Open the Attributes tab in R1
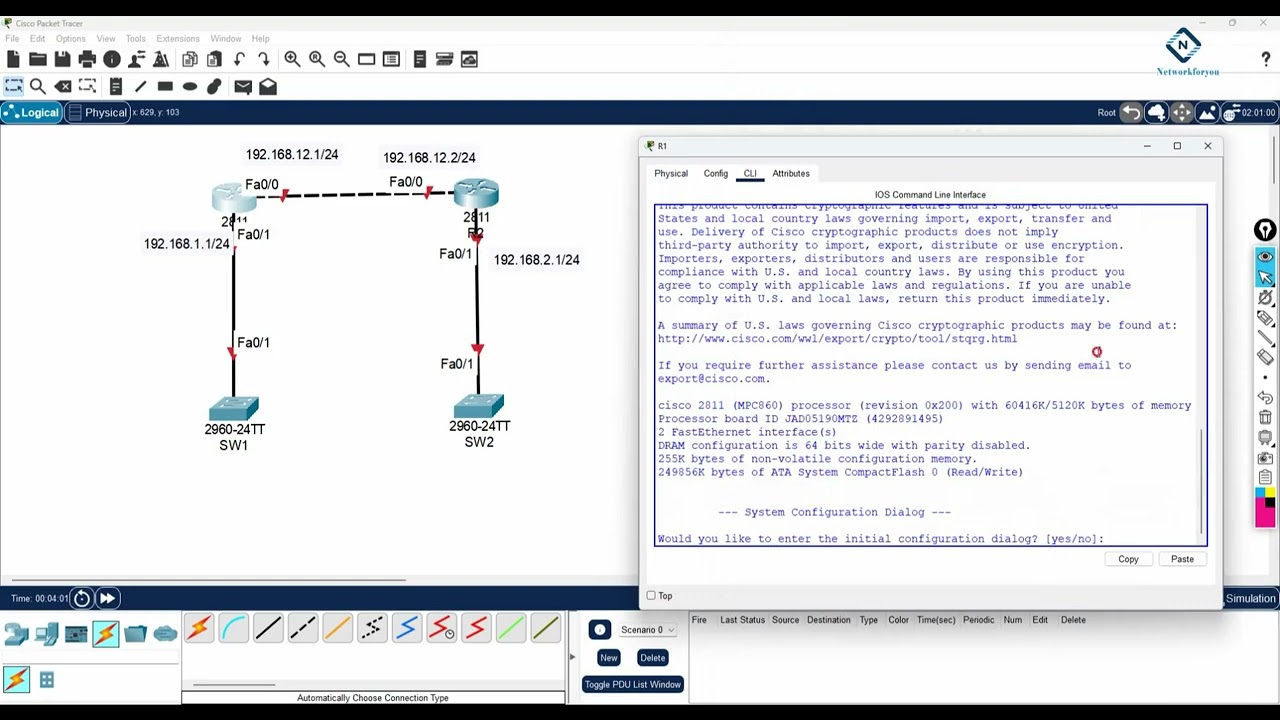The image size is (1280, 720). pos(791,174)
